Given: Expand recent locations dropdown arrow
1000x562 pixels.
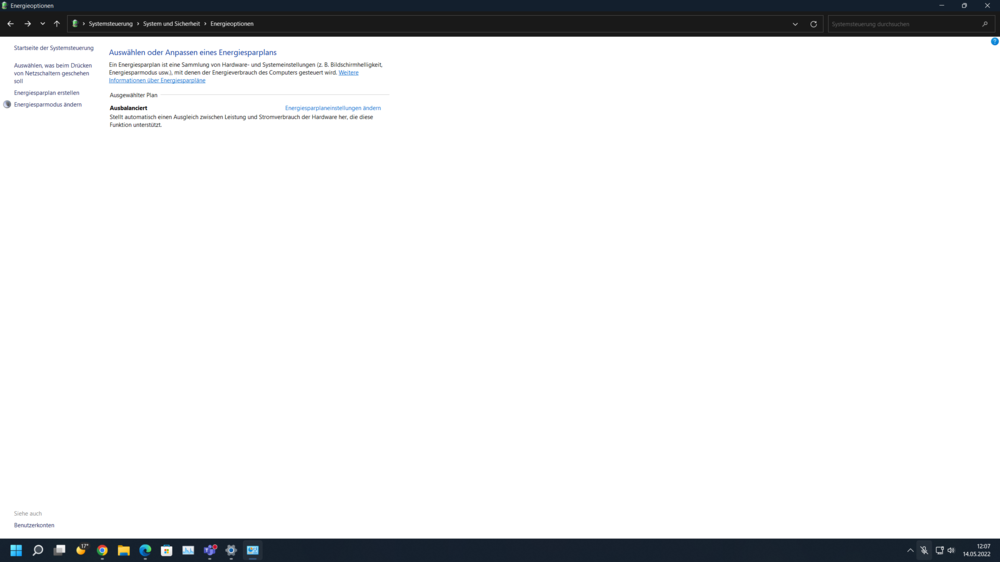Looking at the screenshot, I should coord(42,24).
